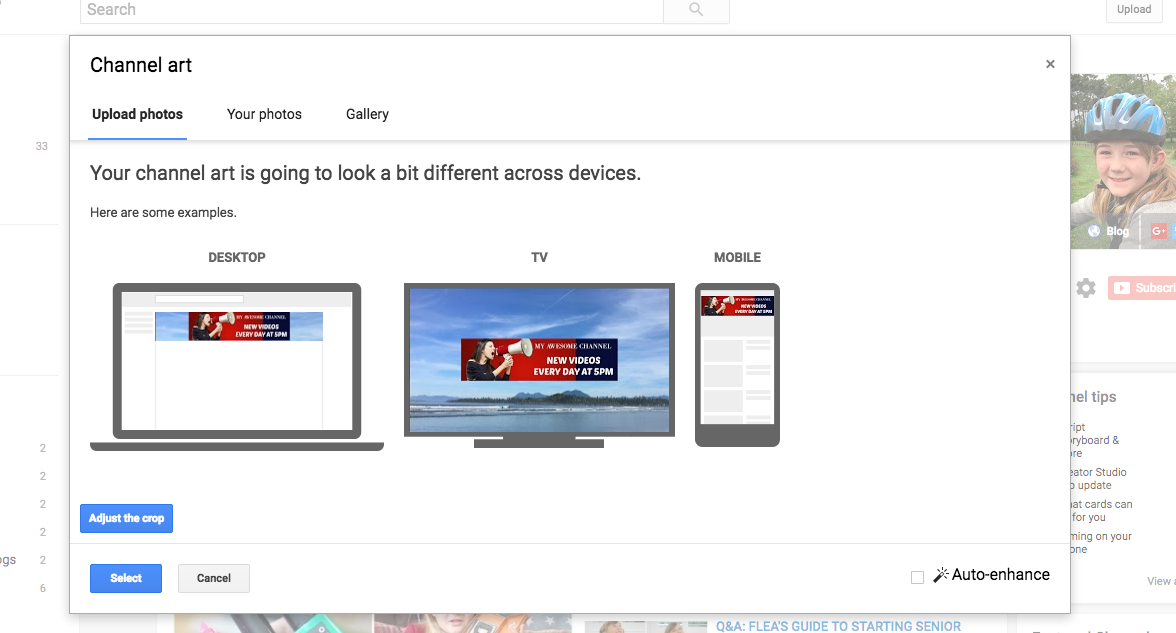The width and height of the screenshot is (1176, 633).
Task: Switch to the Your photos tab
Action: coord(264,114)
